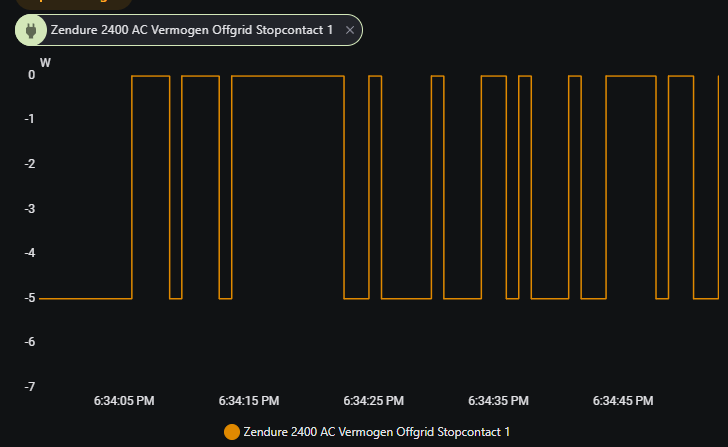Click the long 0 W plateau on the orange line
The height and width of the screenshot is (447, 728).
[x=288, y=76]
